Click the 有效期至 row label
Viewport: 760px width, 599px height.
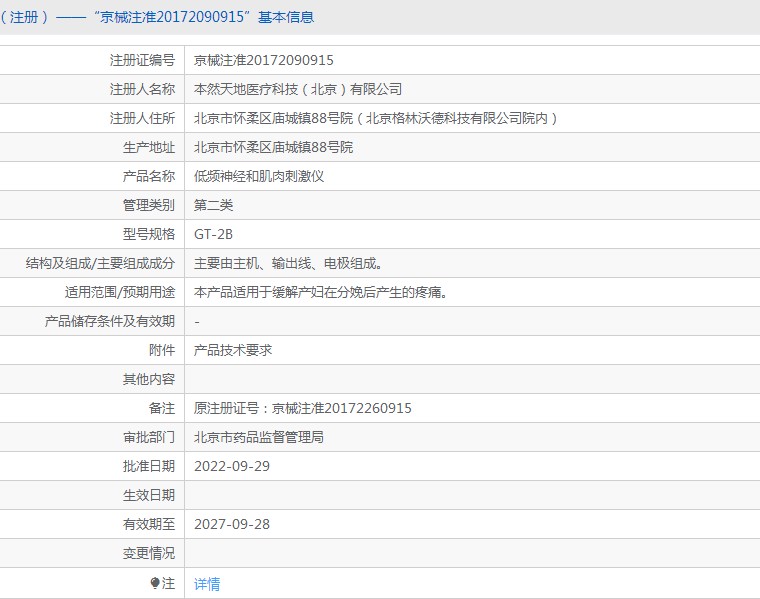[149, 524]
